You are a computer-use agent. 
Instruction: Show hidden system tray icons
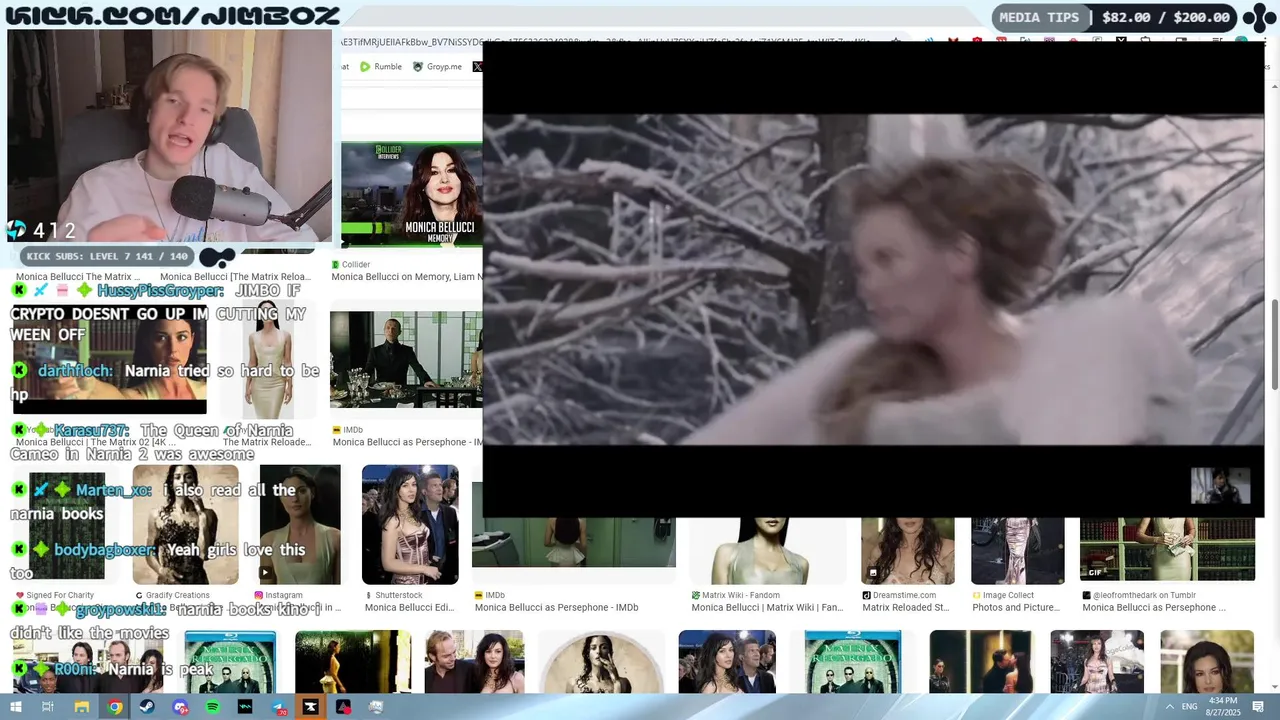coord(1170,707)
